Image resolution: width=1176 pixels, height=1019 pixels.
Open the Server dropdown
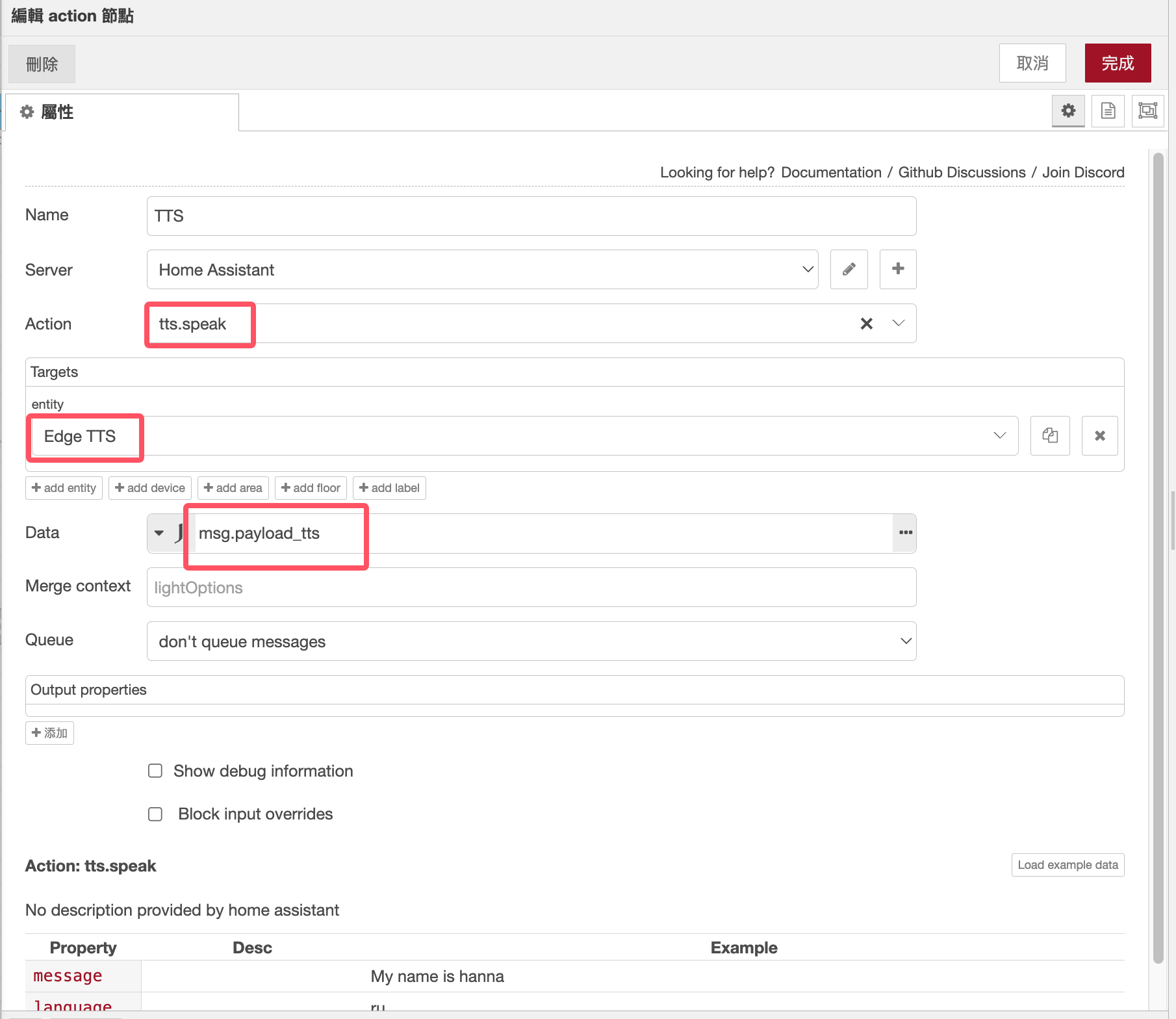481,269
